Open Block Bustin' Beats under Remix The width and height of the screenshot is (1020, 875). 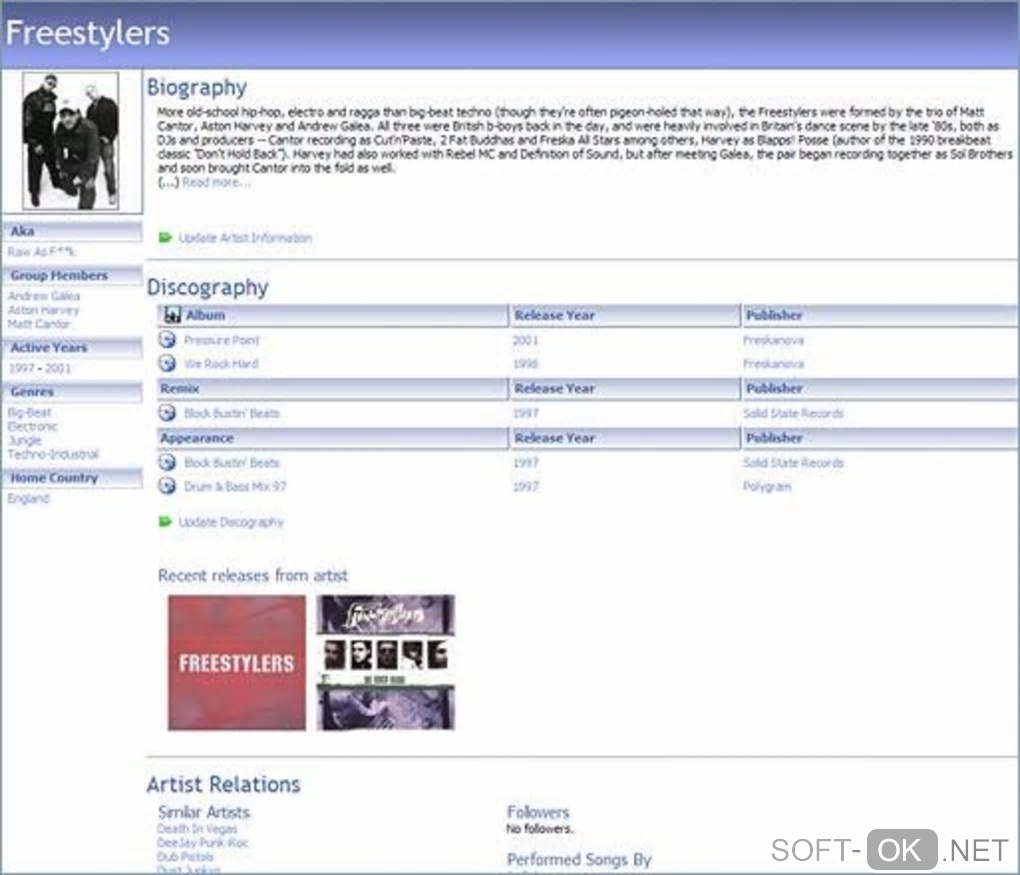coord(232,413)
